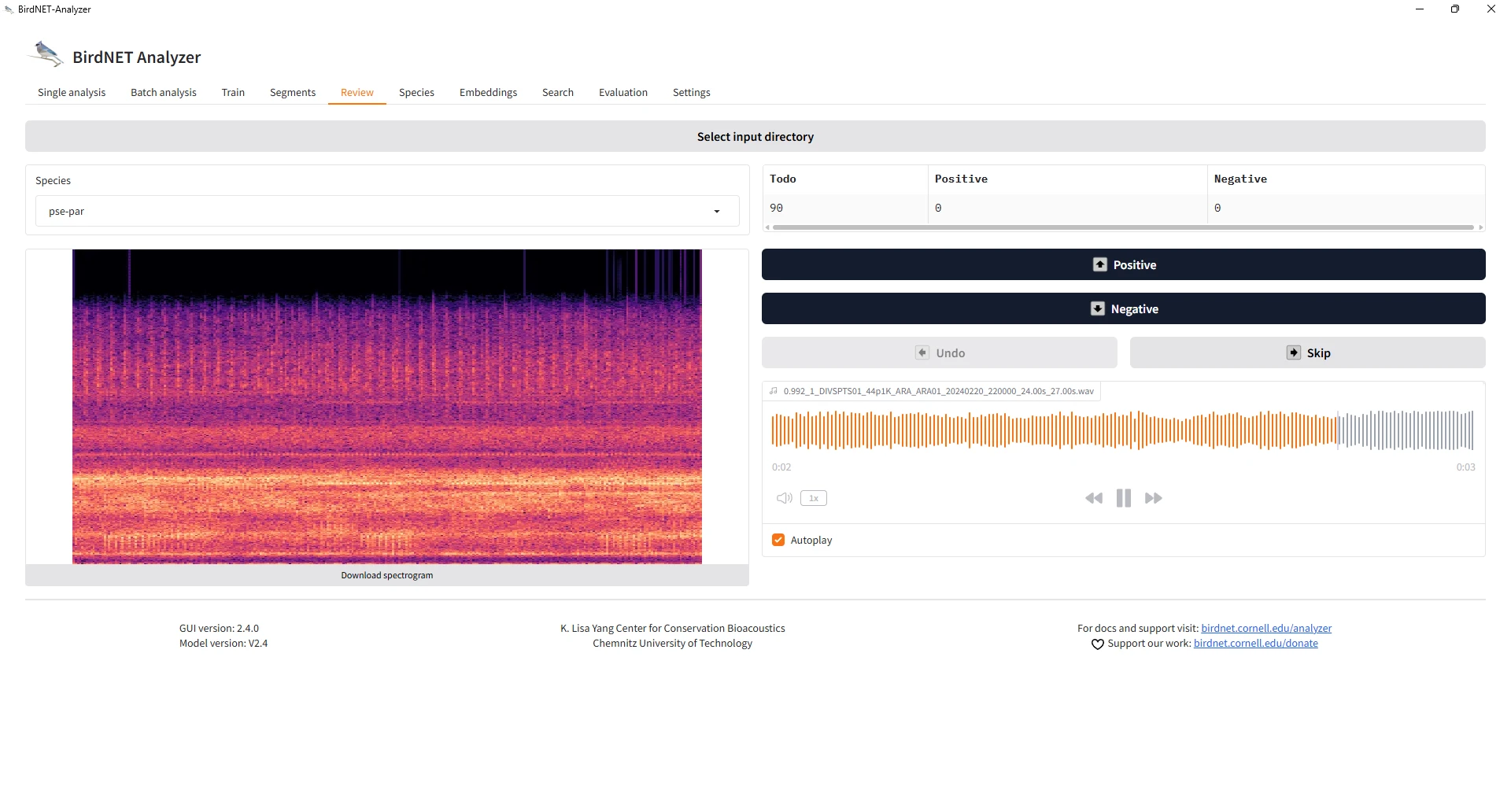Rewind the audio clip
Viewport: 1511px width, 812px height.
1094,498
